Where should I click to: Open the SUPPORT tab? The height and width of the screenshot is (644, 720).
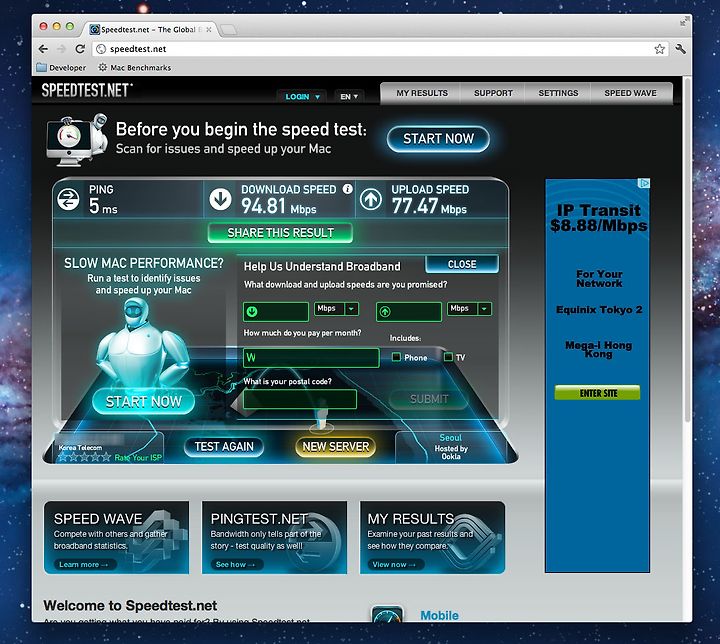pos(493,93)
